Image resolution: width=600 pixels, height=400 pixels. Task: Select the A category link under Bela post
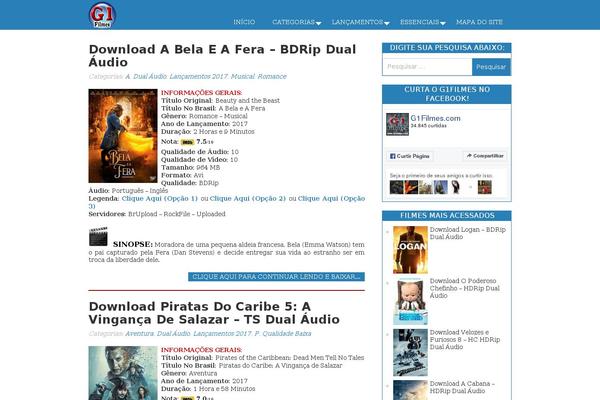coord(128,77)
